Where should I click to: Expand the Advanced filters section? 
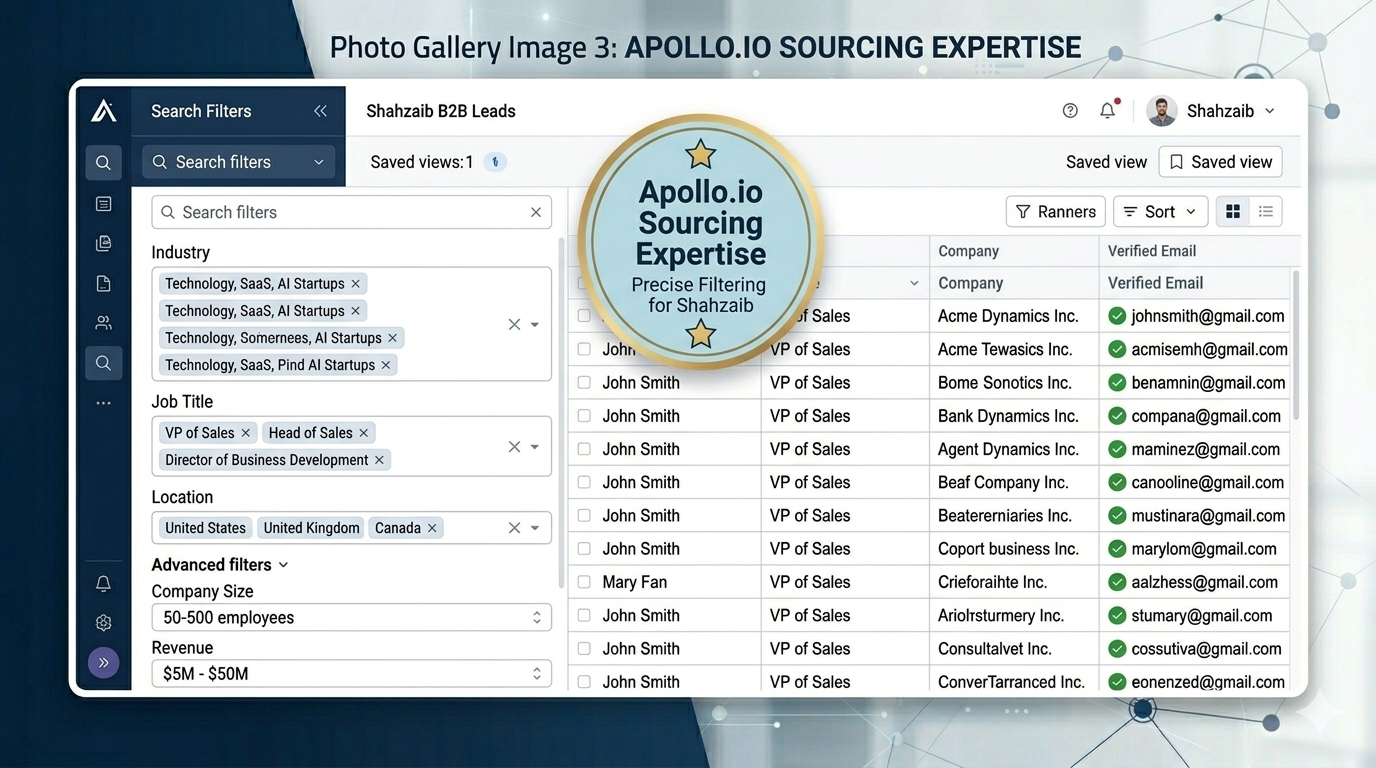click(x=219, y=565)
